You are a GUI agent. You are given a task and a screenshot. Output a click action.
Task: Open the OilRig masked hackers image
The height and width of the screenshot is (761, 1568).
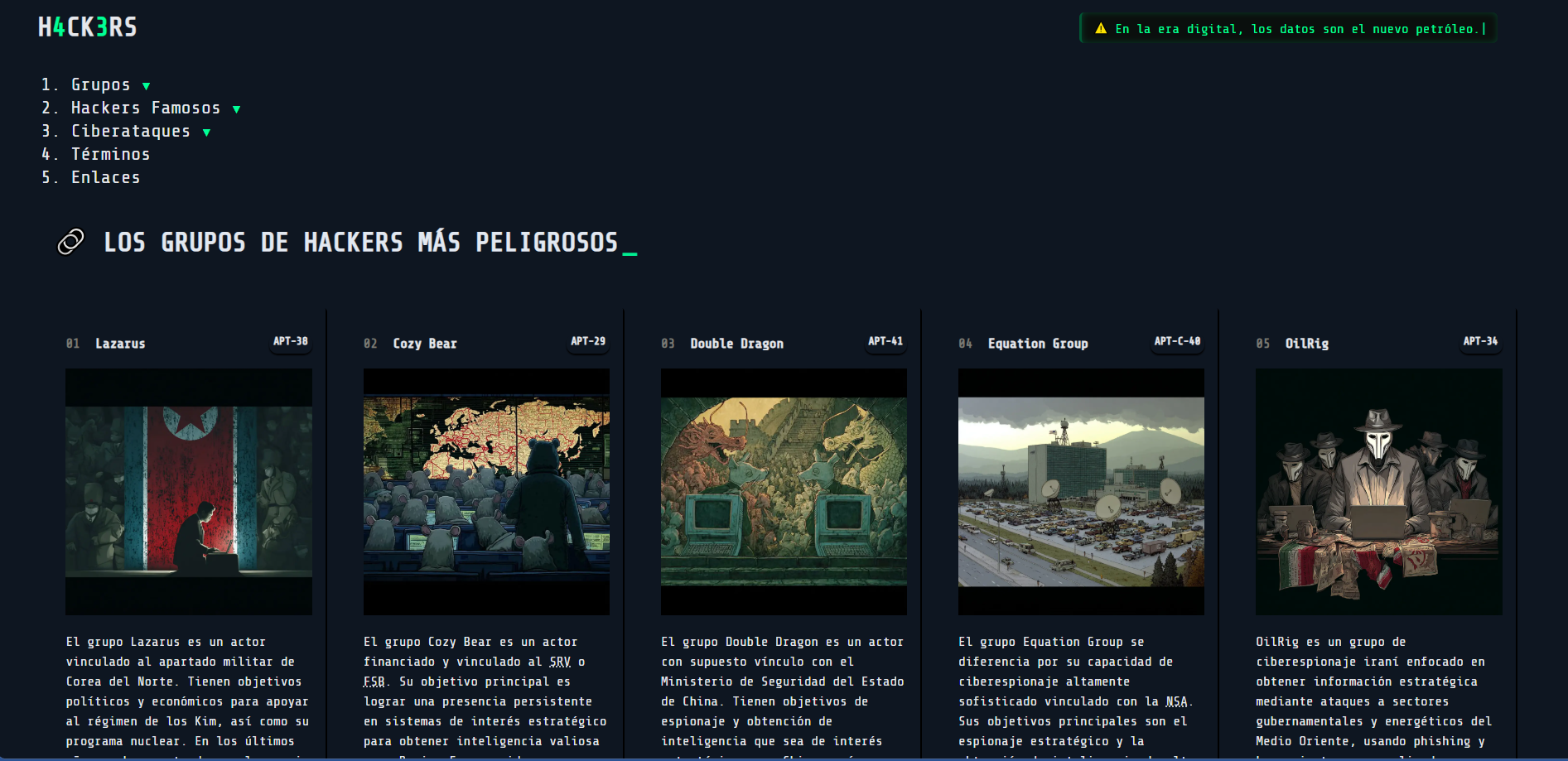pos(1378,491)
